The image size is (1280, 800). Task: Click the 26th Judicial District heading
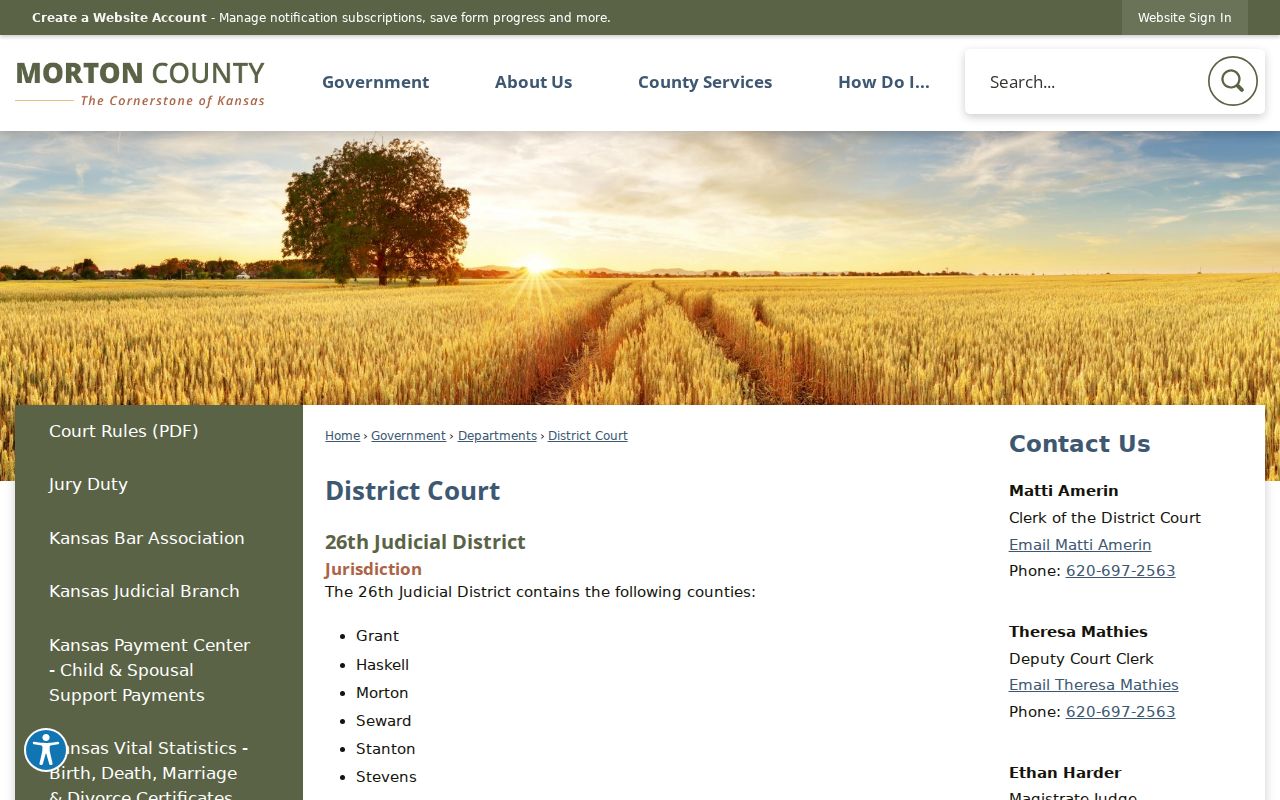click(x=425, y=542)
